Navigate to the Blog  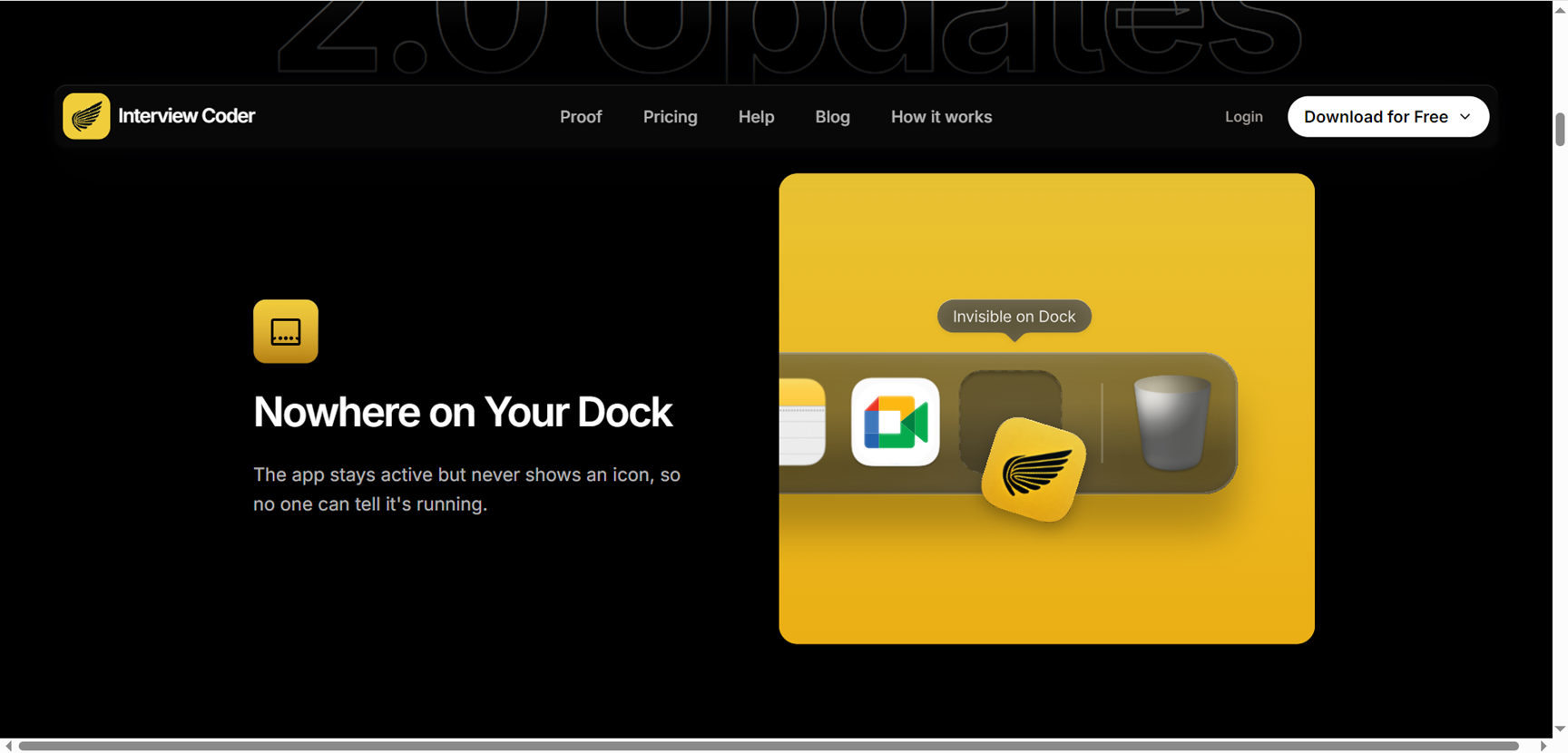pos(832,117)
